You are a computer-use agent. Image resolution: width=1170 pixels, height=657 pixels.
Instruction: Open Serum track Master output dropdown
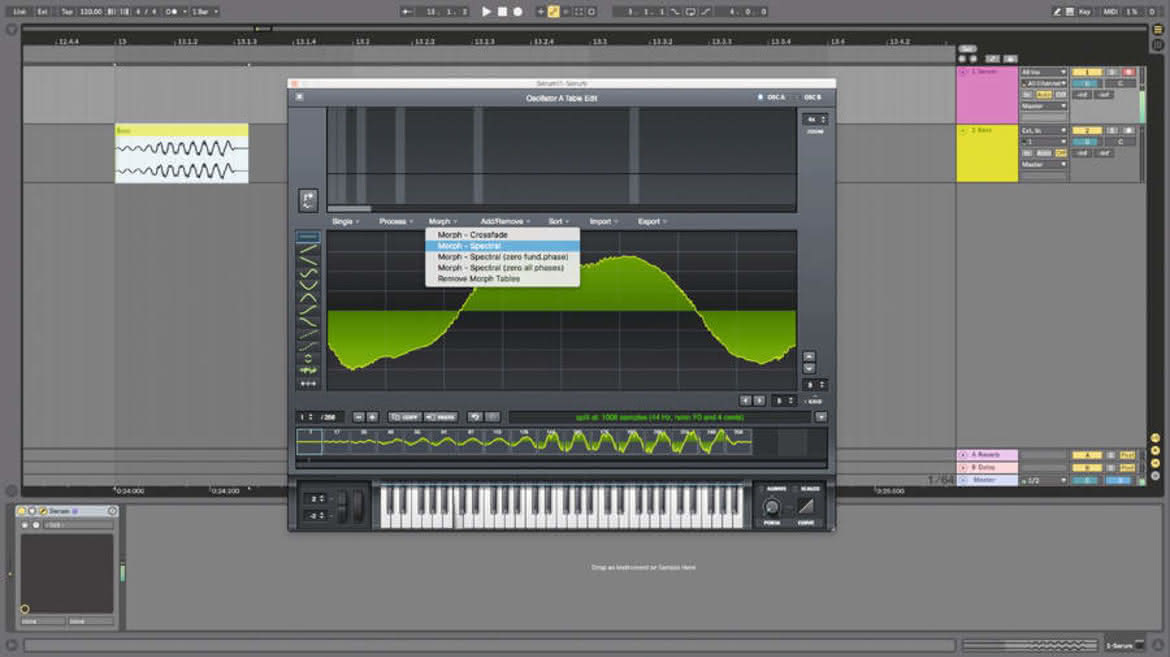[x=1044, y=106]
